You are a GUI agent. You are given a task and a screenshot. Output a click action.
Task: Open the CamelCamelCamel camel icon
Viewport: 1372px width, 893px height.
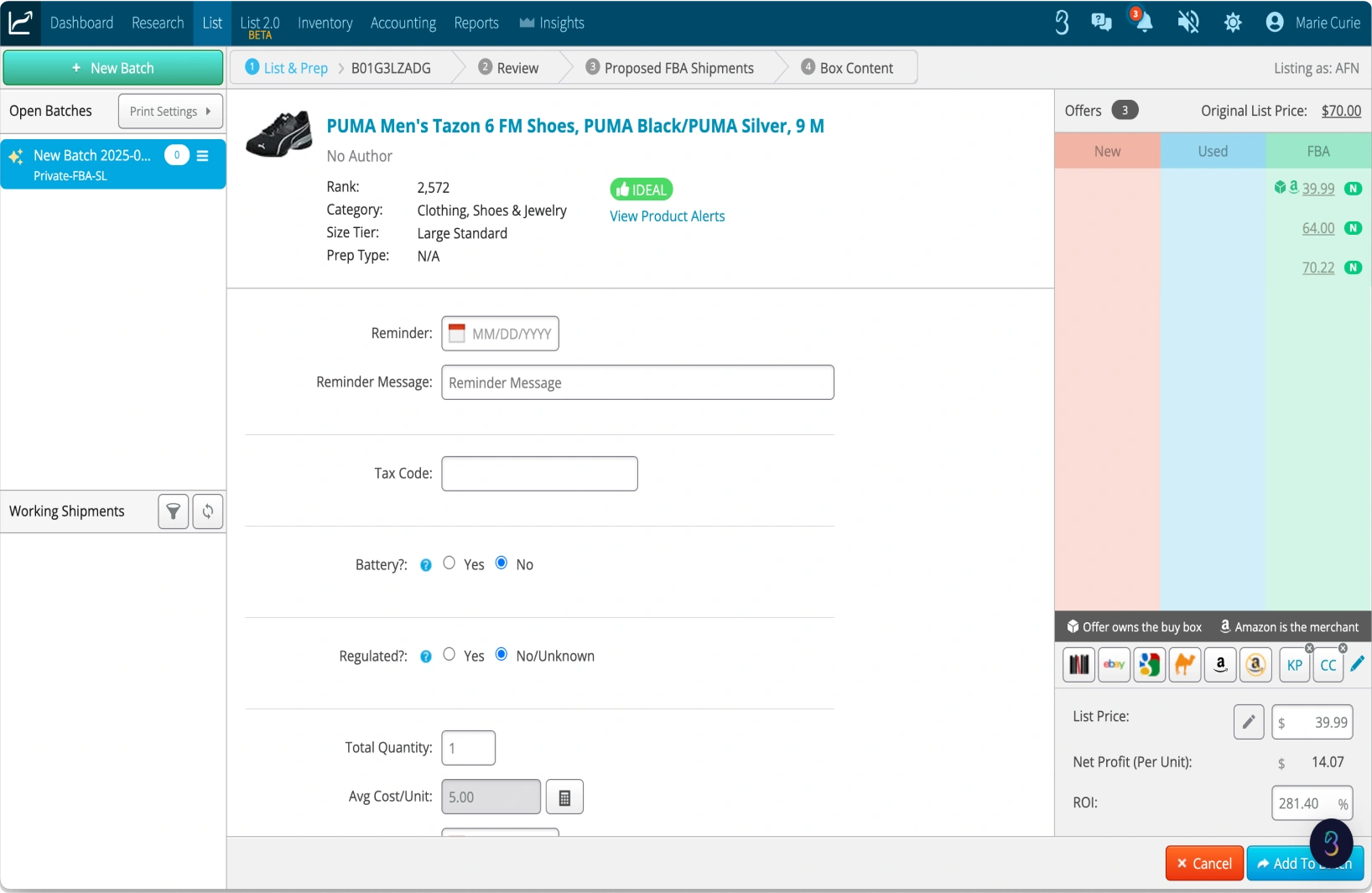(1184, 665)
